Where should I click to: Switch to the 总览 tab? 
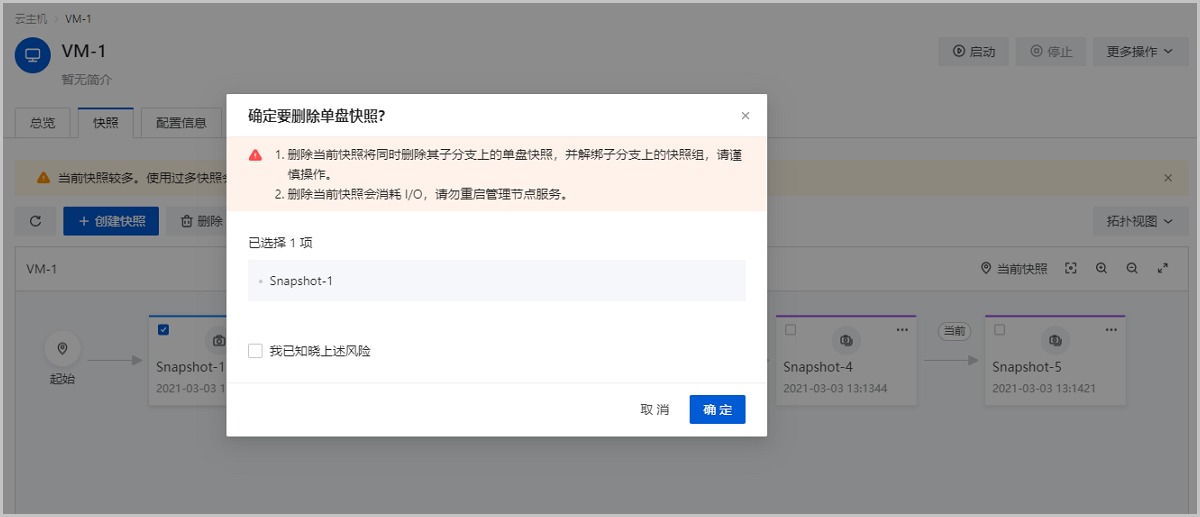[43, 123]
